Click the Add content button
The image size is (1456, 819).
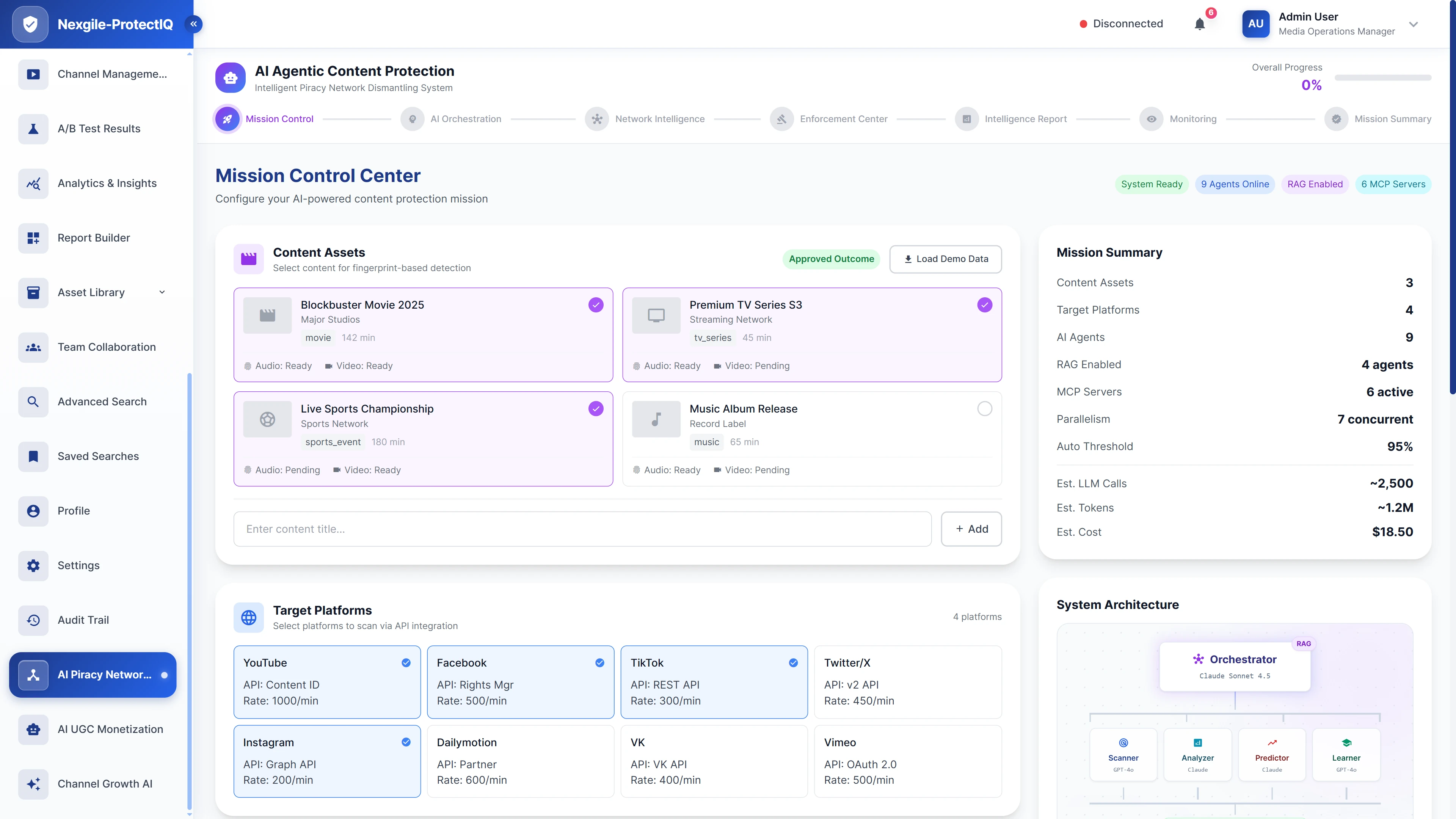(x=971, y=529)
